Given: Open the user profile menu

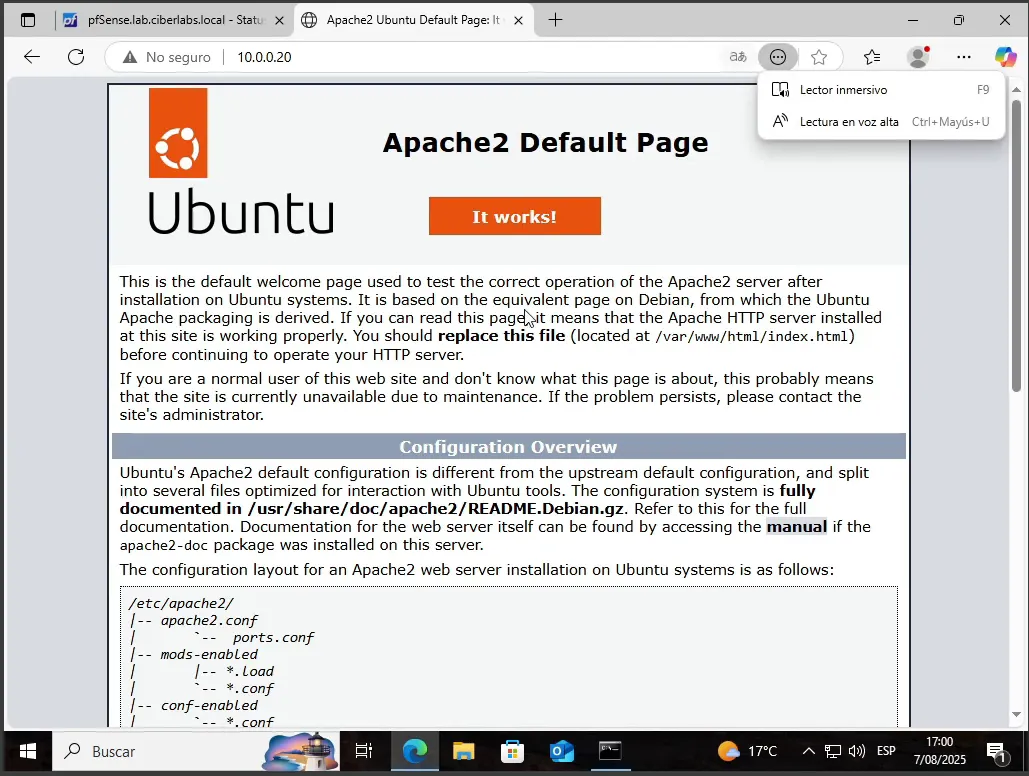Looking at the screenshot, I should click(x=918, y=57).
